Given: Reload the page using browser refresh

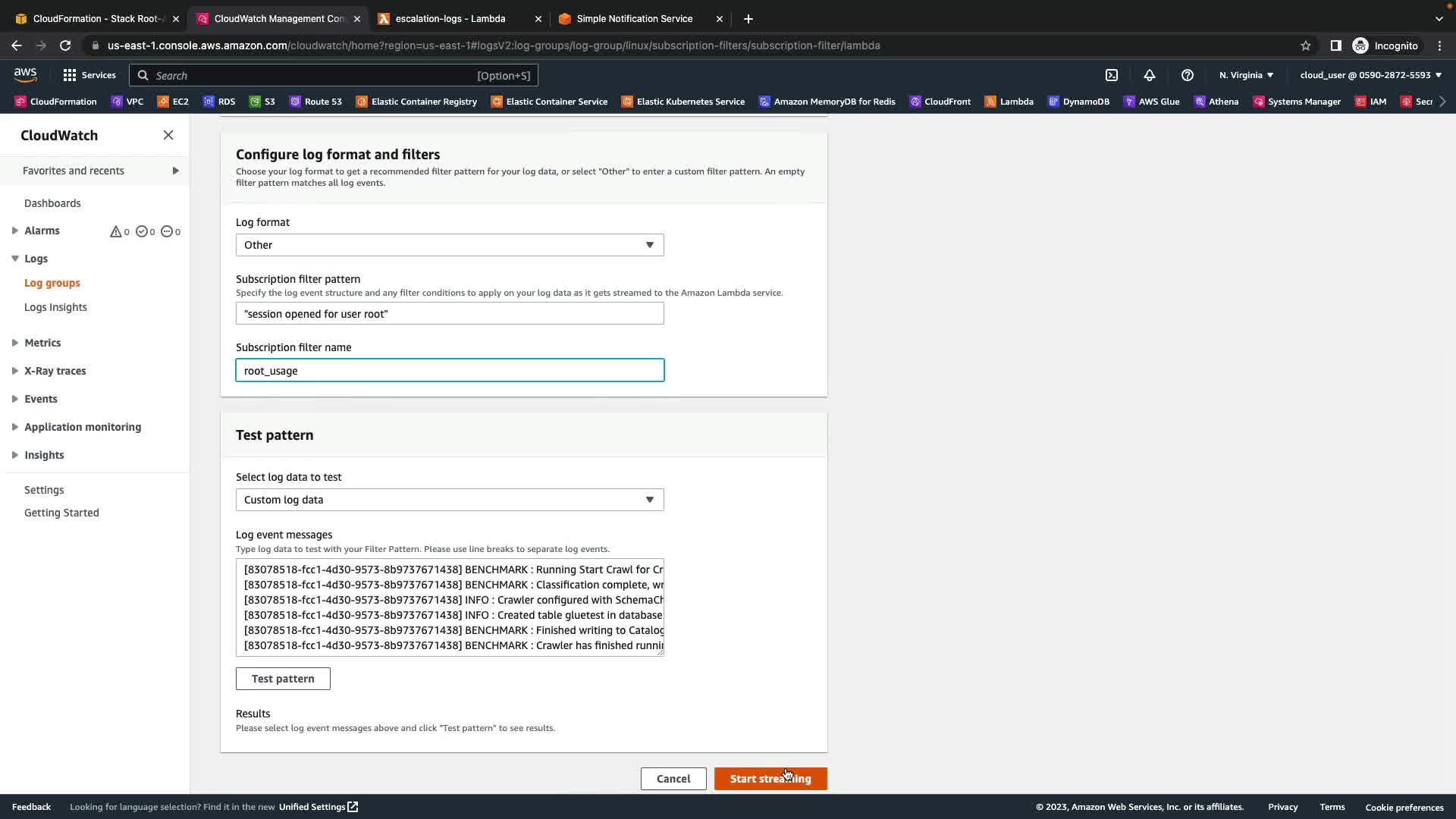Looking at the screenshot, I should coord(65,45).
